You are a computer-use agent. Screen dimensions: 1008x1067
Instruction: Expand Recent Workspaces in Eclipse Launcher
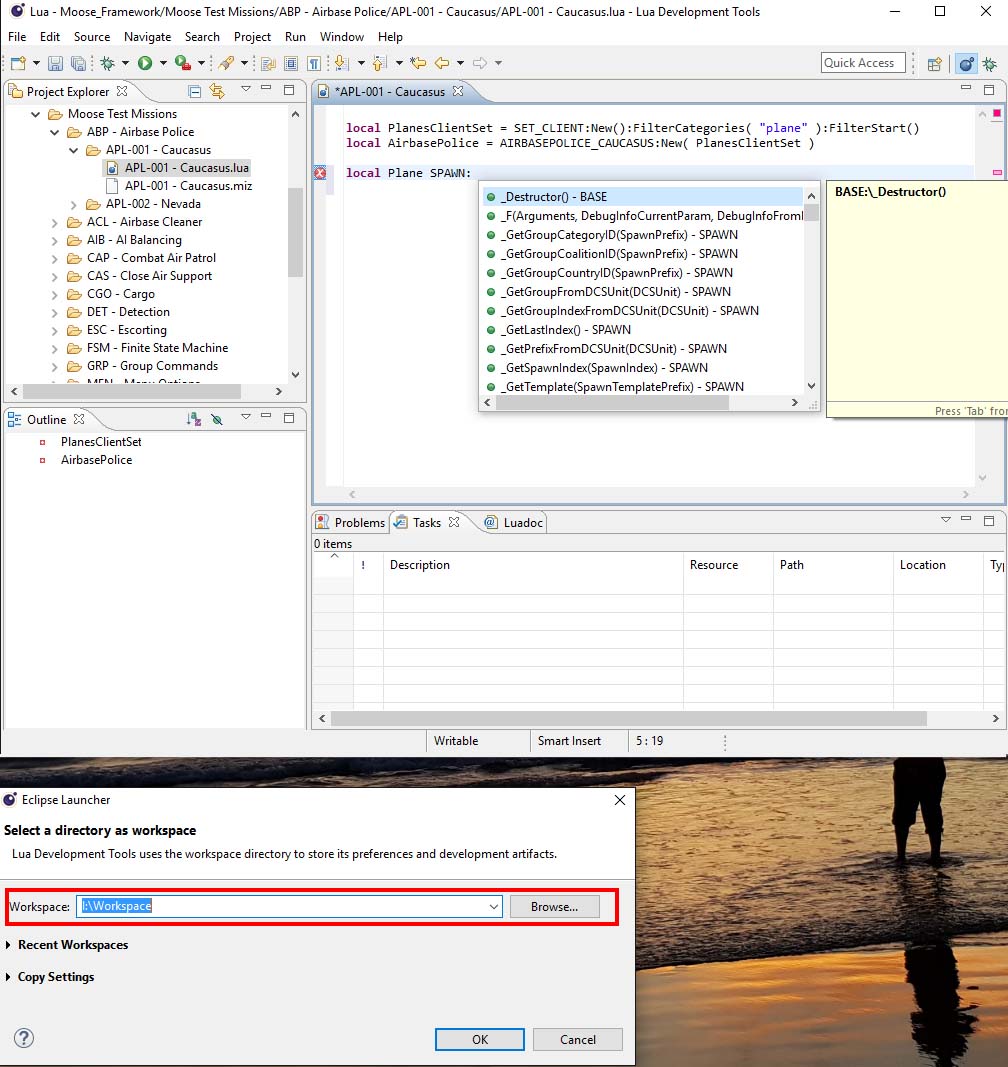pyautogui.click(x=8, y=945)
